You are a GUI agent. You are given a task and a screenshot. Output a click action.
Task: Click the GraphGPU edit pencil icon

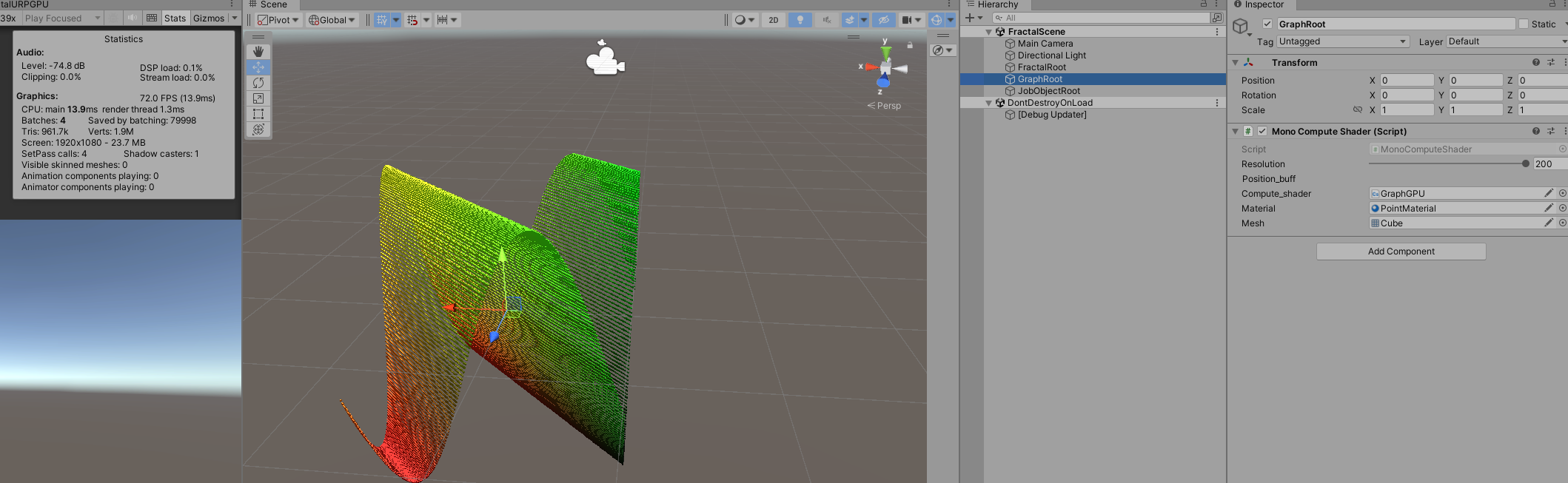tap(1548, 193)
